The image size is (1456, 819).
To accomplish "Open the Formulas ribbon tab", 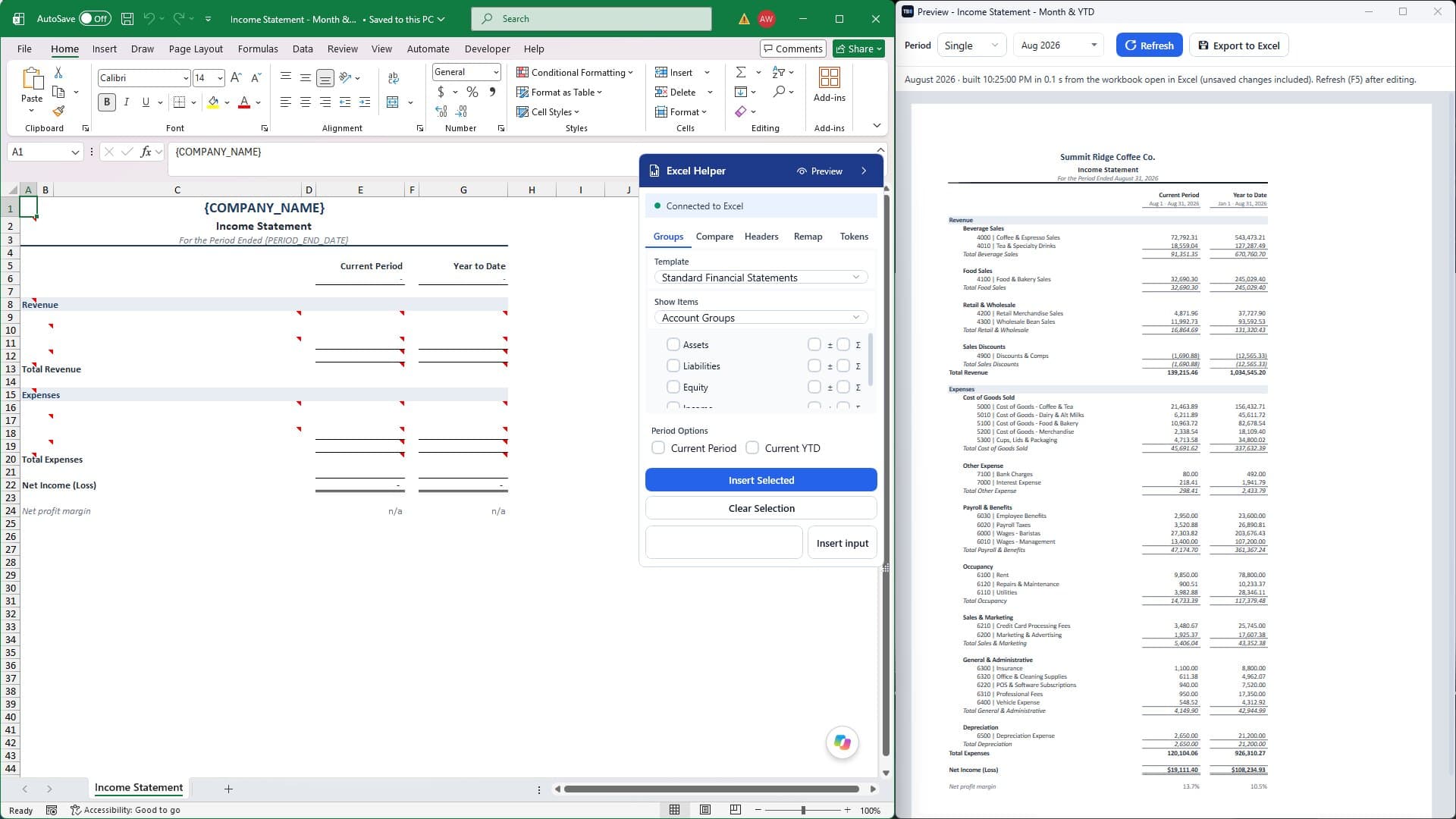I will (258, 49).
